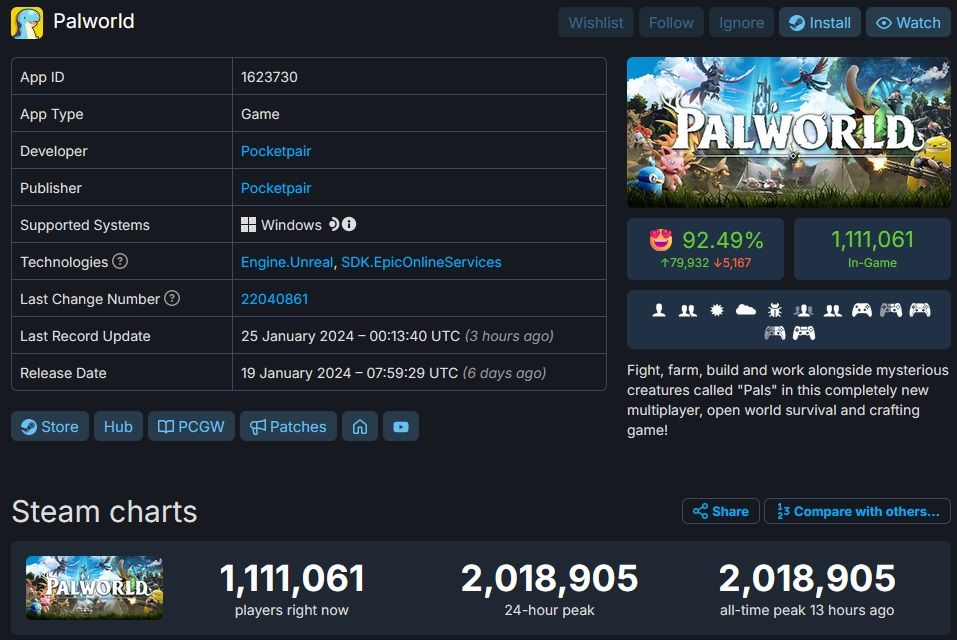
Task: Click the single-player feature icon
Action: pyautogui.click(x=659, y=310)
